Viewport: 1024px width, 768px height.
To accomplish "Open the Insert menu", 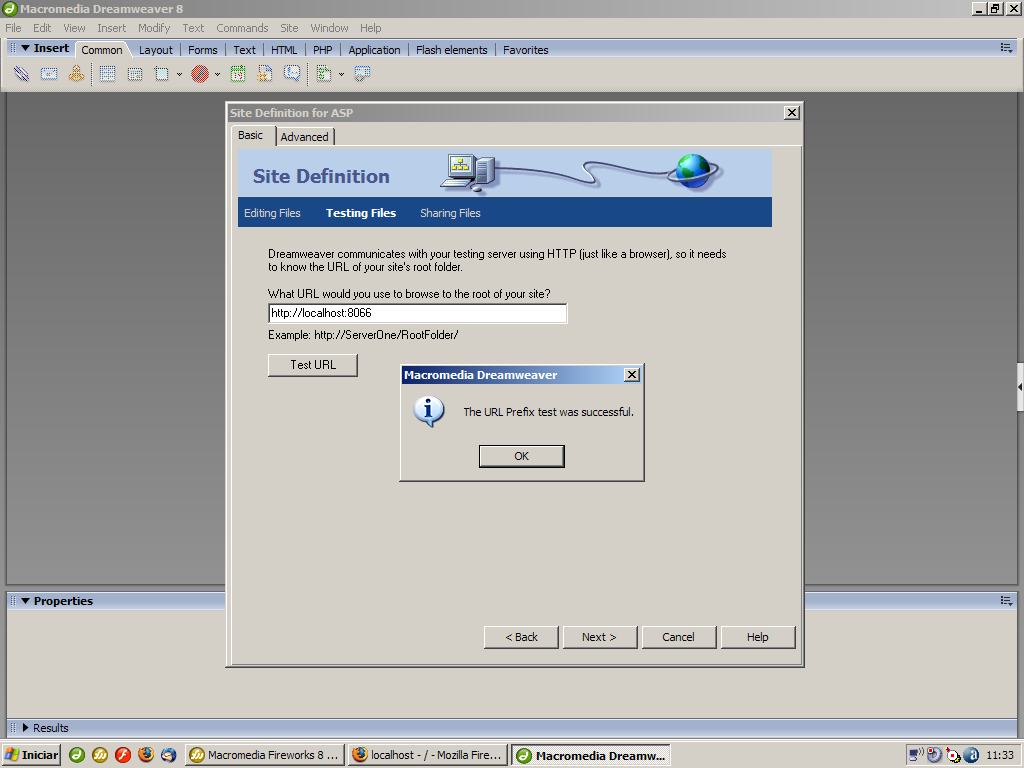I will (x=112, y=28).
